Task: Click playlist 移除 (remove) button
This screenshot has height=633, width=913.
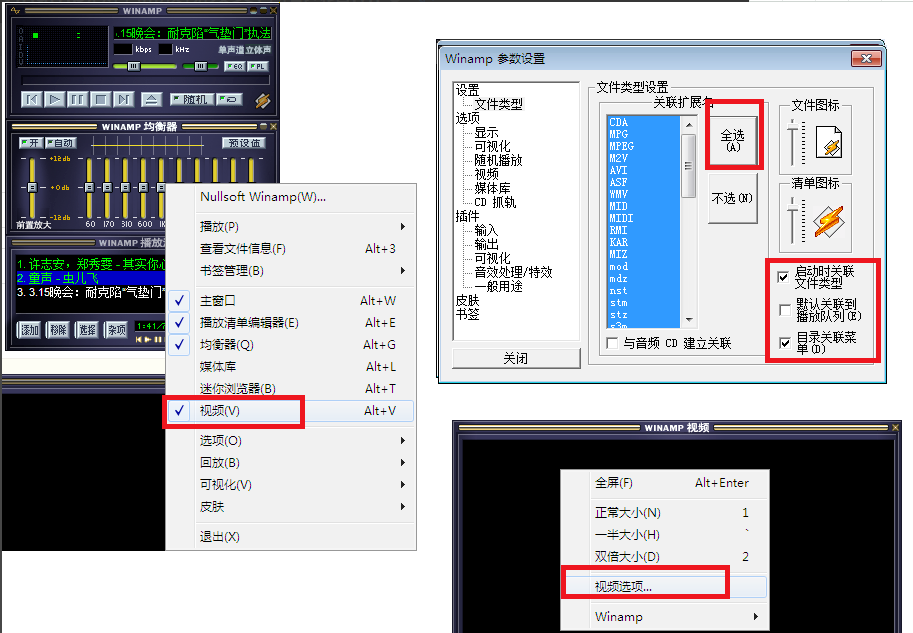Action: coord(58,330)
